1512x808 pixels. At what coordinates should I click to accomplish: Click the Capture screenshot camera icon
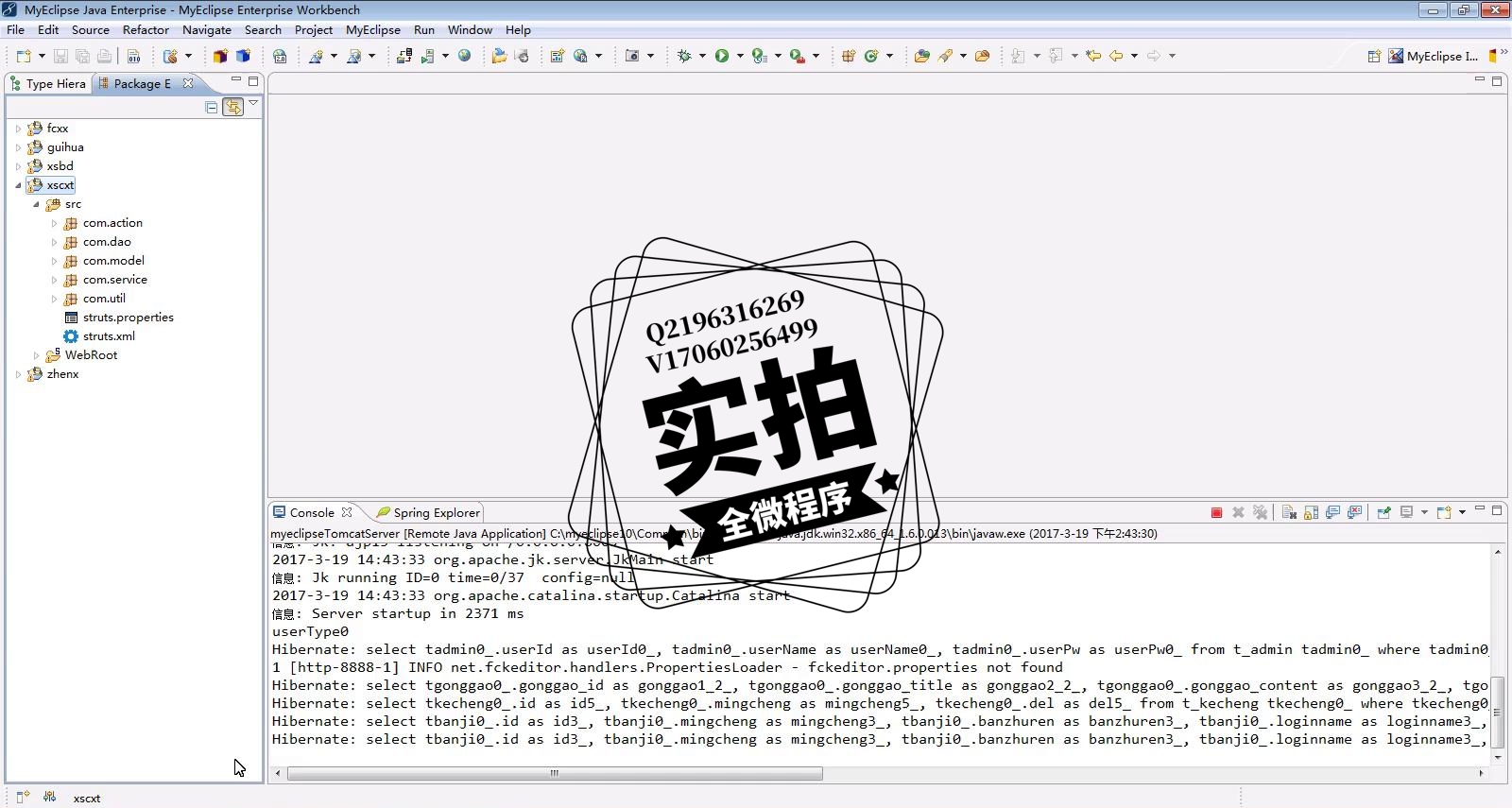[x=632, y=56]
